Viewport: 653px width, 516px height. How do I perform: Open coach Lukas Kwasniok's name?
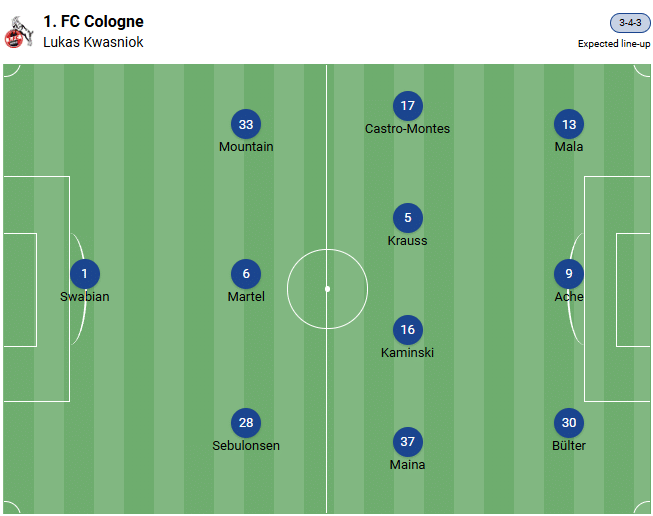point(91,43)
